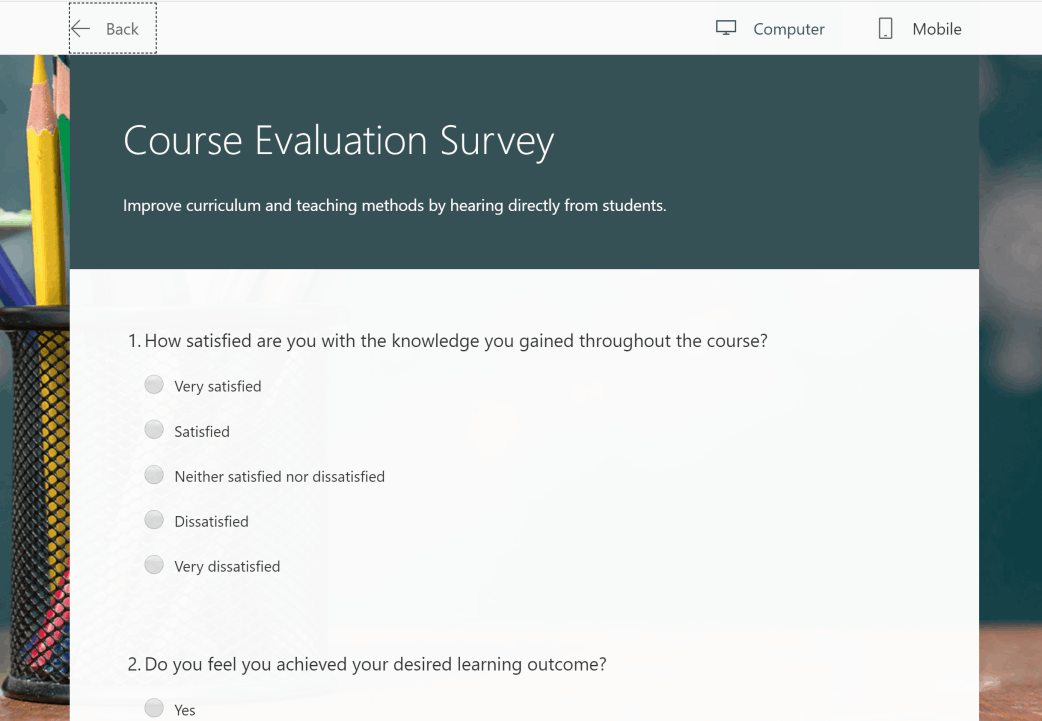Image resolution: width=1042 pixels, height=721 pixels.
Task: Click the Back arrow icon
Action: 81,29
